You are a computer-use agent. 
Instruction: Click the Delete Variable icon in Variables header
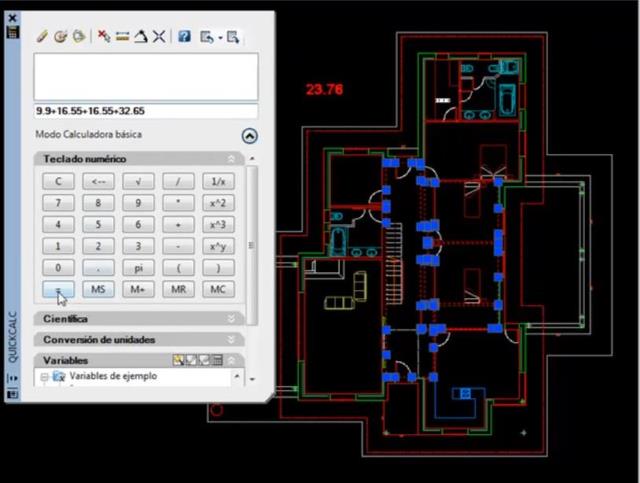pos(204,360)
